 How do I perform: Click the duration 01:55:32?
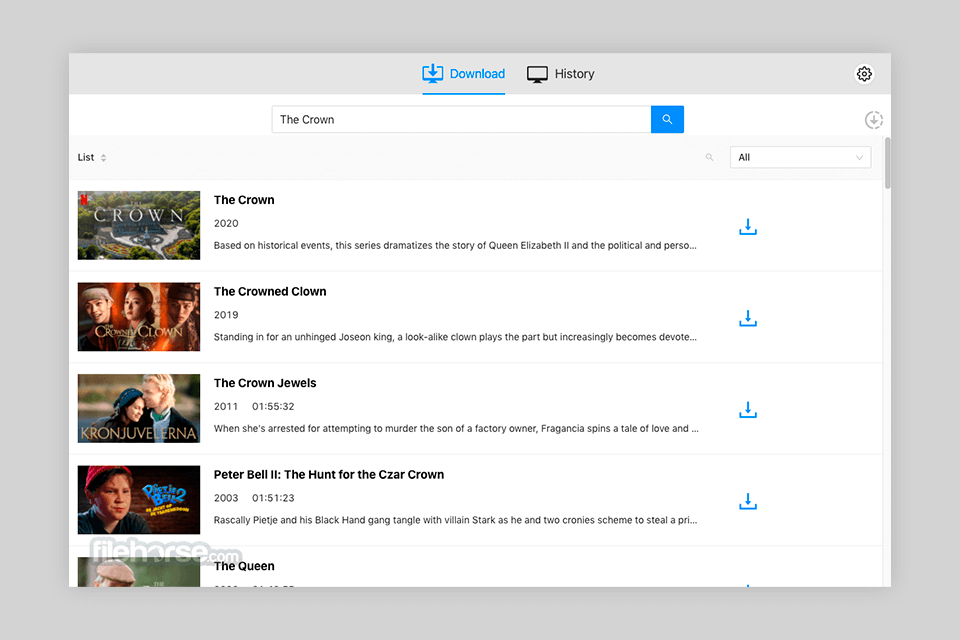tap(273, 407)
